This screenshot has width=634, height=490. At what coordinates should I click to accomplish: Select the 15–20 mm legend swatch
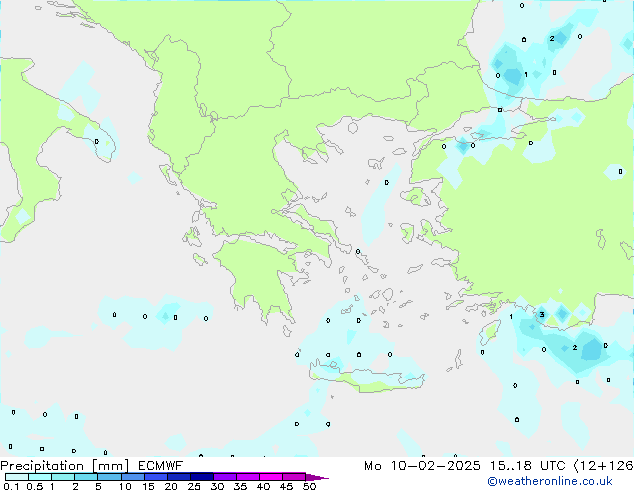[156, 477]
